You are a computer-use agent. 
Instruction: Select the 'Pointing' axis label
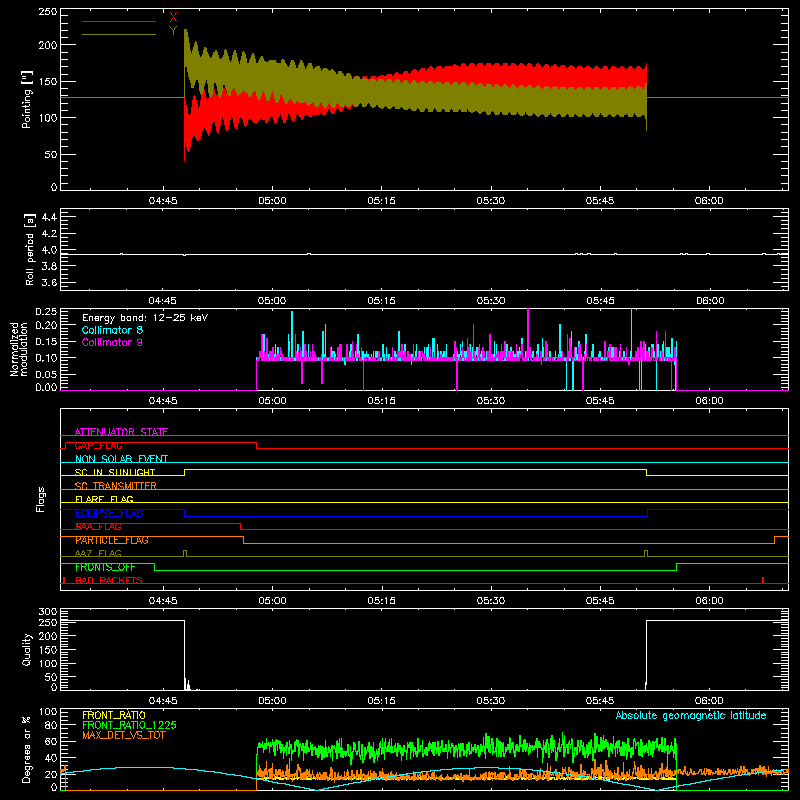27,100
